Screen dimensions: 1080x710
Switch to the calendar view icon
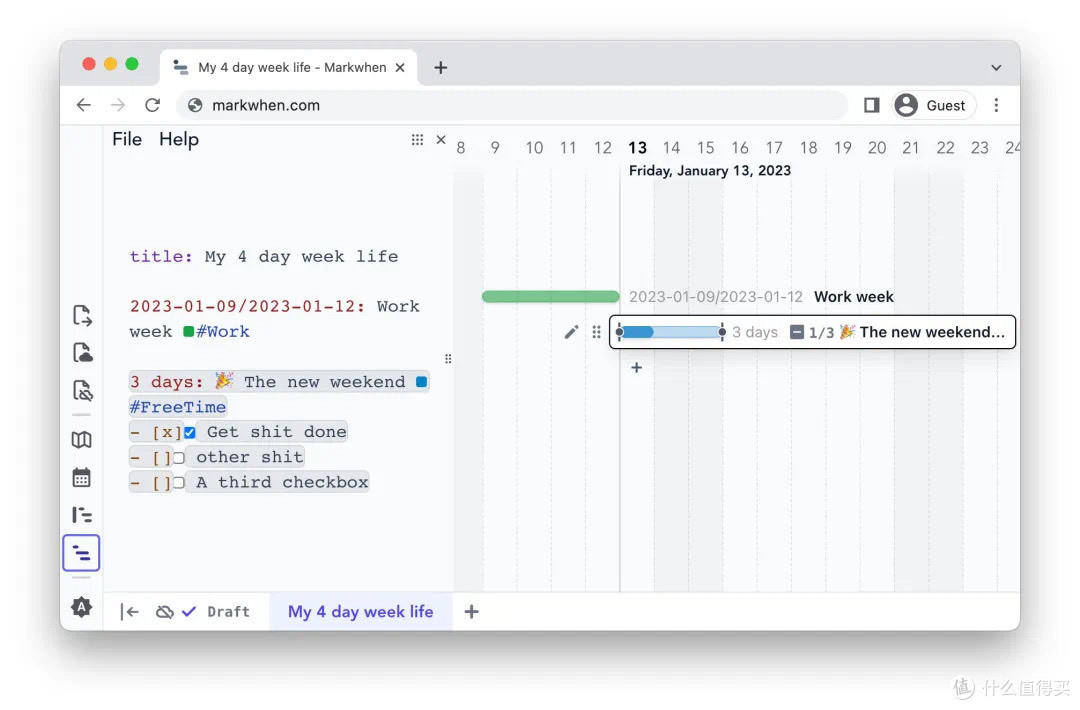[81, 477]
